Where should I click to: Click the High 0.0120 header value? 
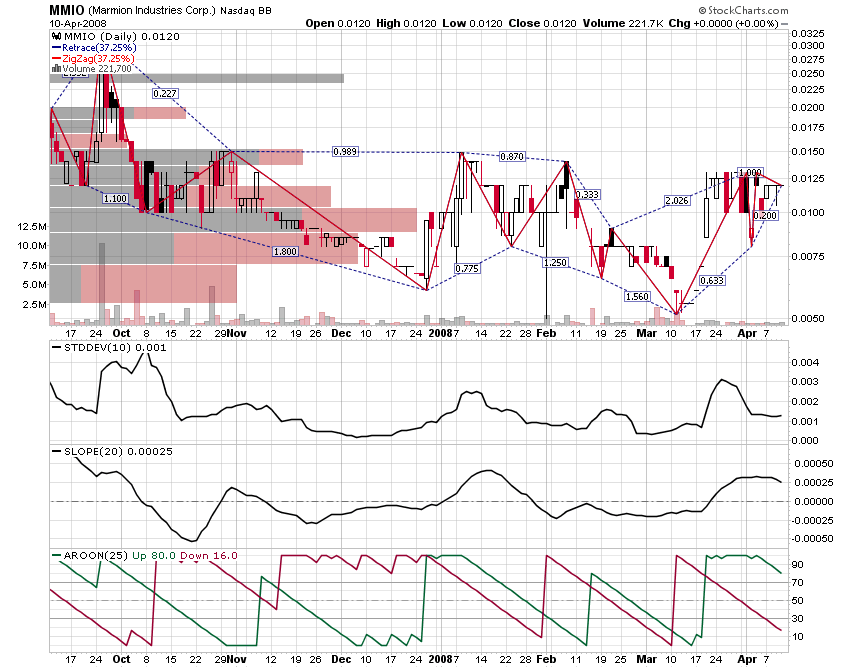pyautogui.click(x=406, y=23)
